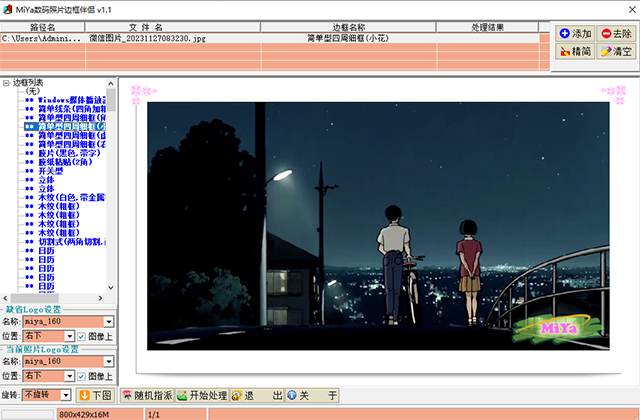Open the 关于 about dialog

coord(312,395)
